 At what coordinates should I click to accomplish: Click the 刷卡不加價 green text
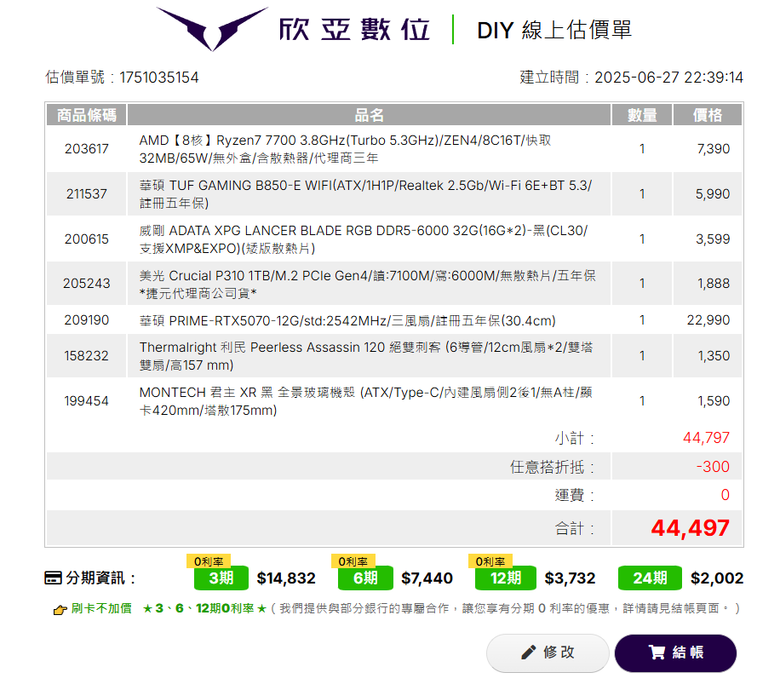101,608
